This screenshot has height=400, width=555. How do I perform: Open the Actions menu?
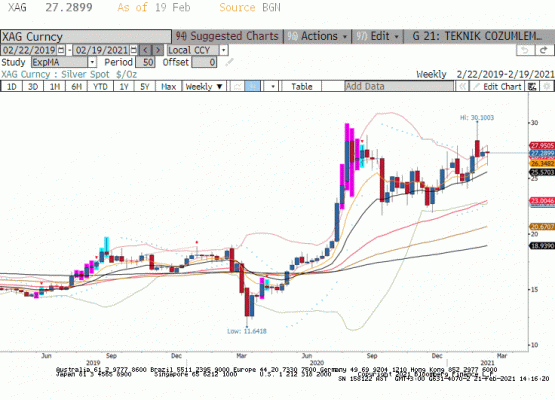(x=317, y=36)
